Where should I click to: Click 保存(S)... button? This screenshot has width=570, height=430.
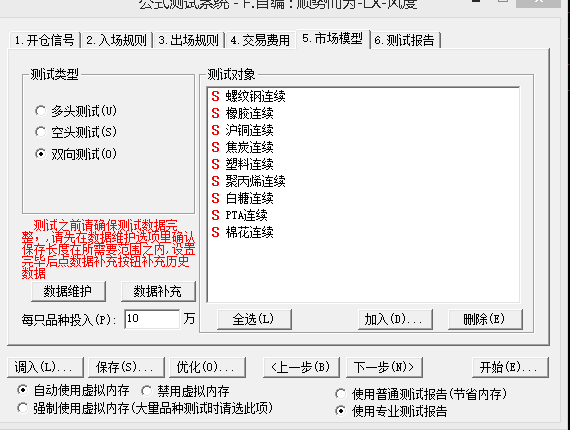(127, 367)
